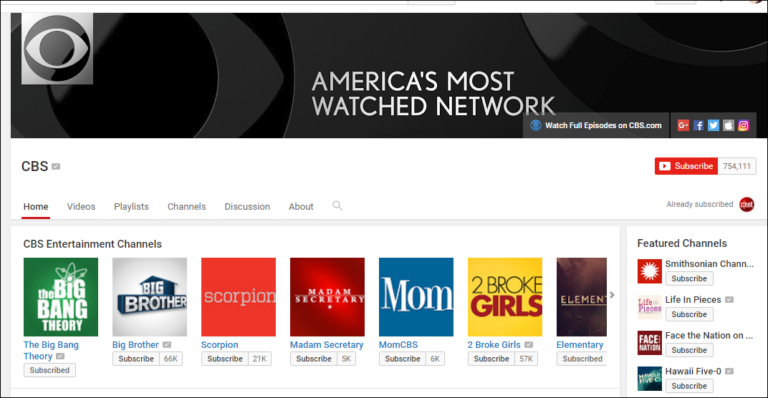Open Scorpion channel link

click(219, 345)
